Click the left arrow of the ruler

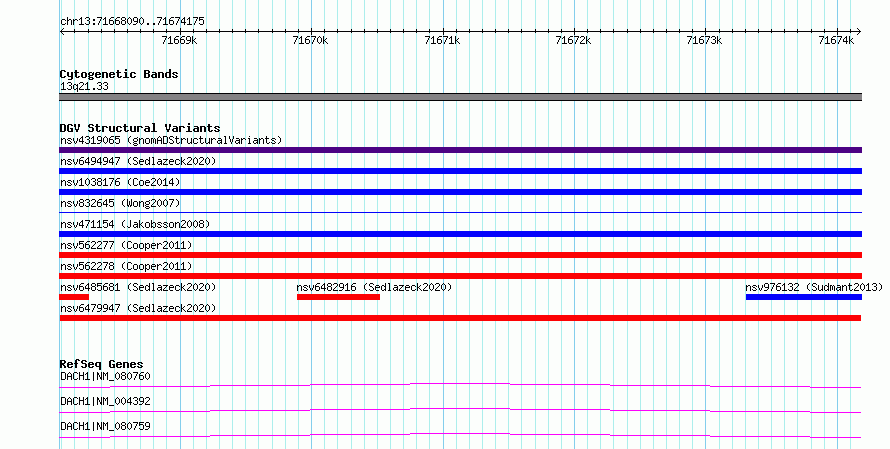coord(62,32)
